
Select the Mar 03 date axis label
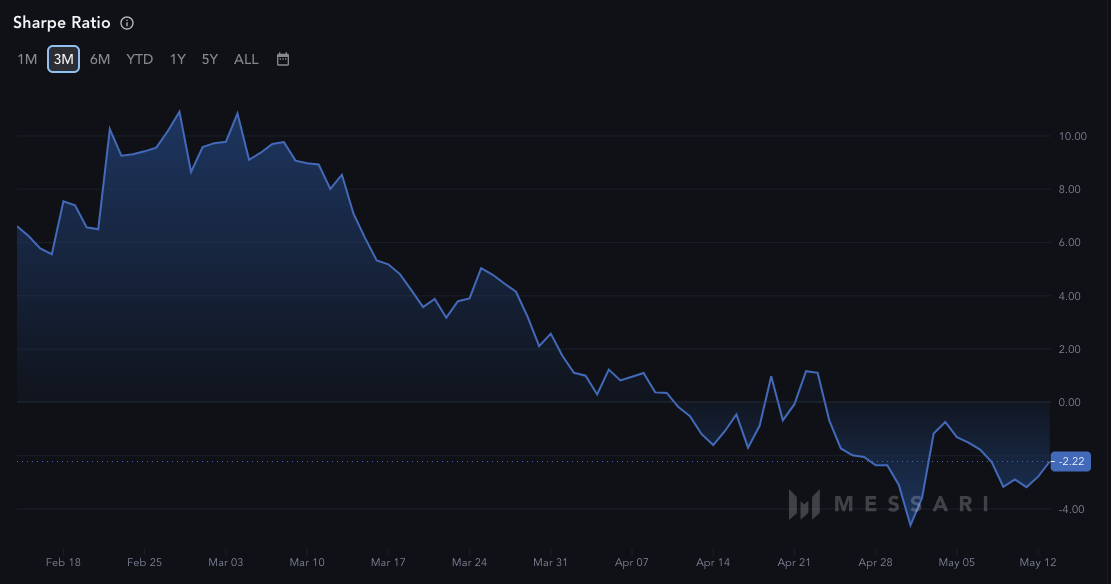click(x=227, y=562)
